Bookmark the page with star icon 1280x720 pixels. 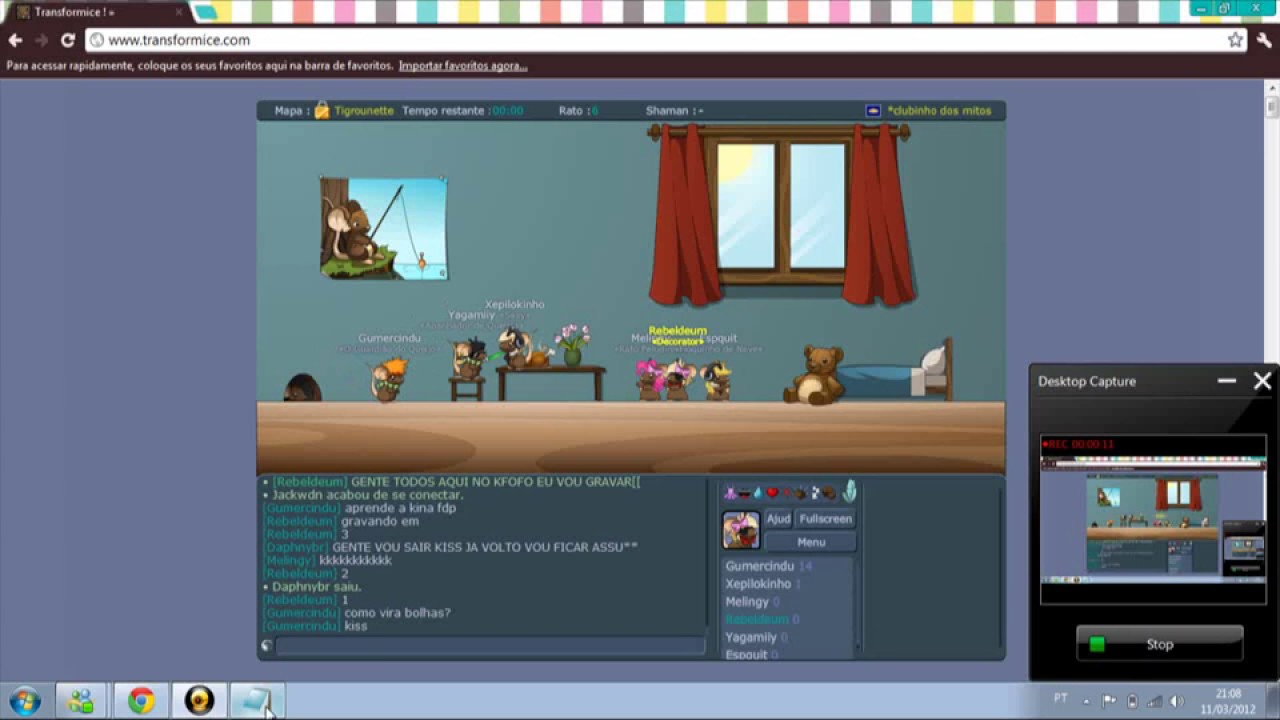click(x=1235, y=40)
